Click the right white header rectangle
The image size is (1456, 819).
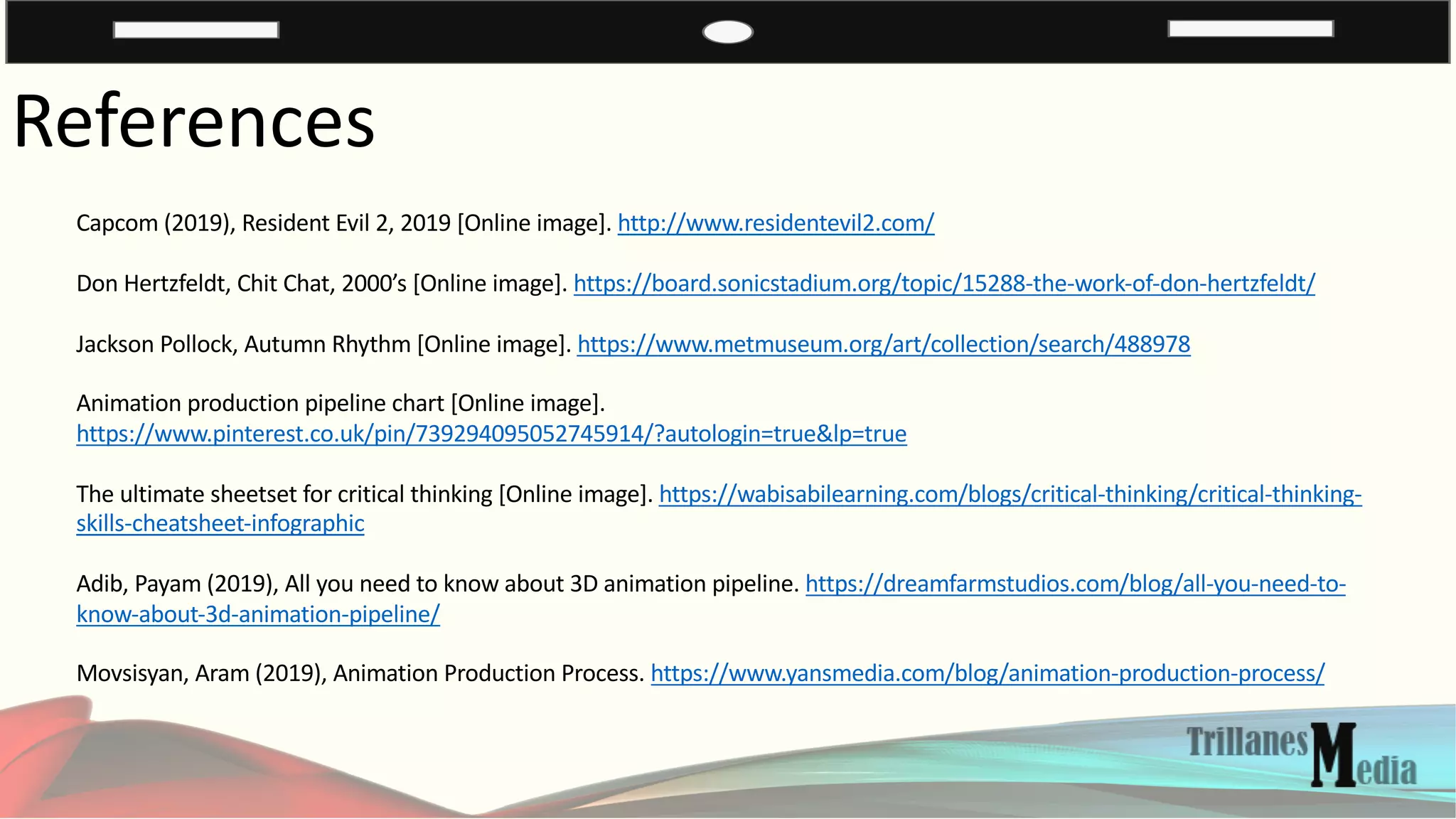[1250, 28]
